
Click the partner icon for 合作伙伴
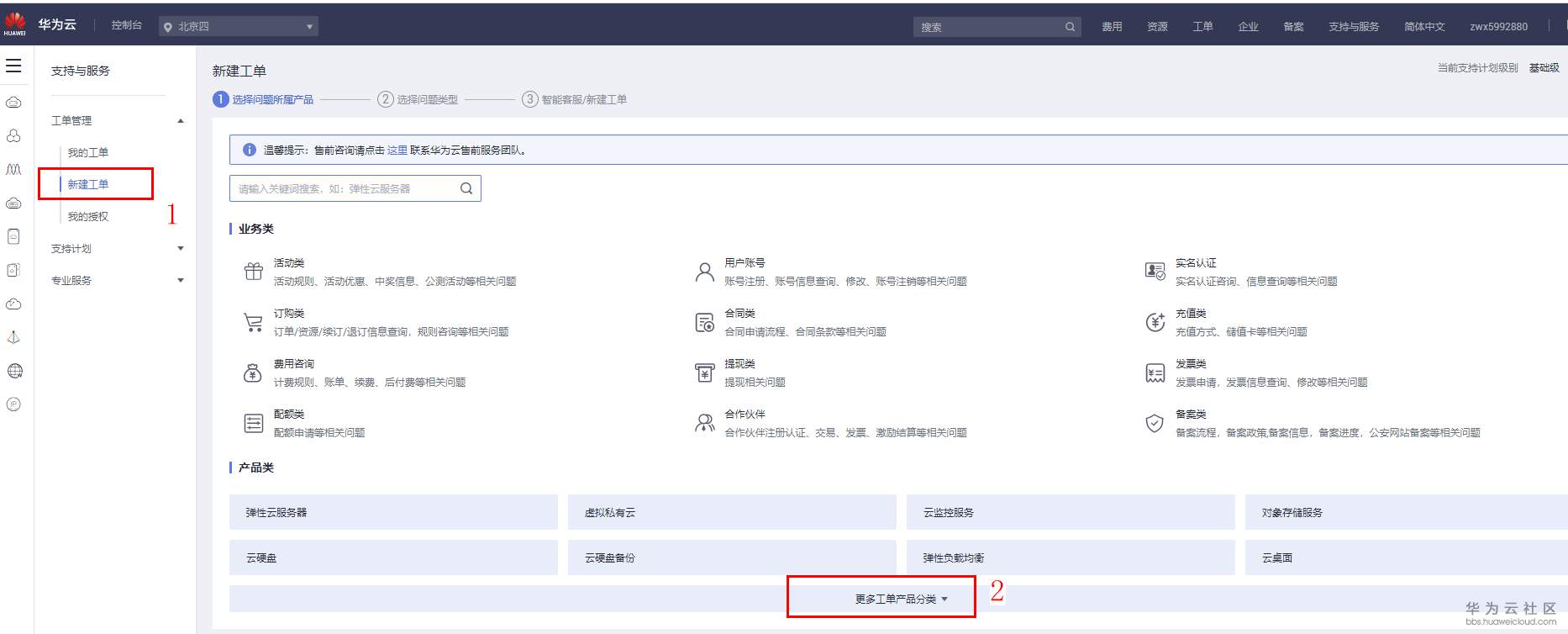(x=704, y=423)
